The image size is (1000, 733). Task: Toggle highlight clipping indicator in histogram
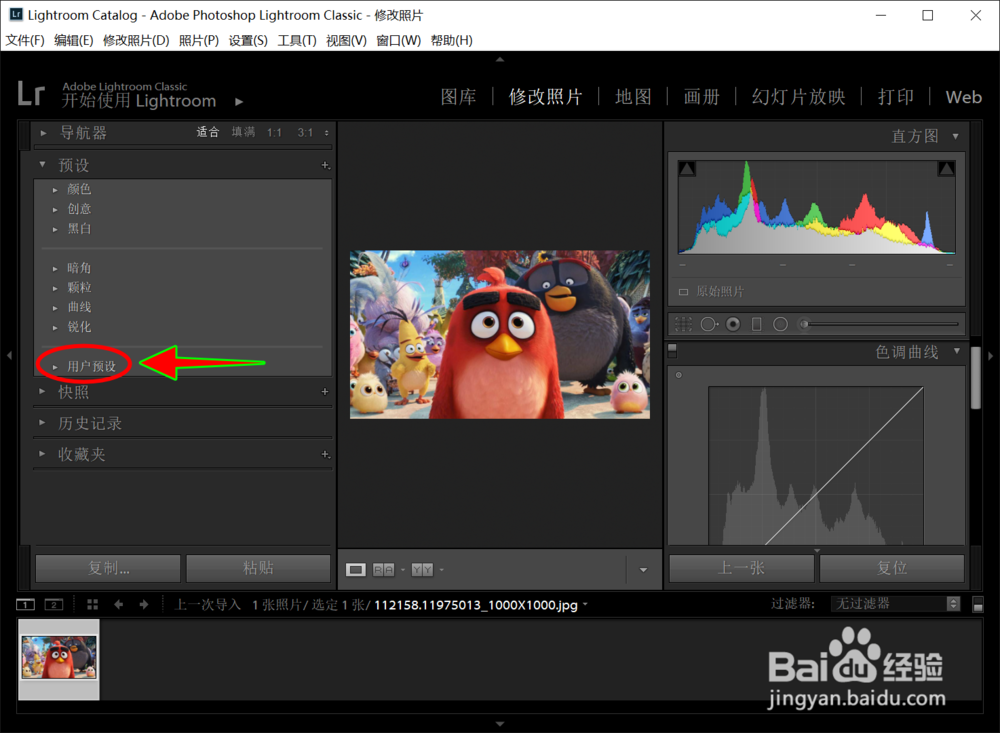click(946, 169)
